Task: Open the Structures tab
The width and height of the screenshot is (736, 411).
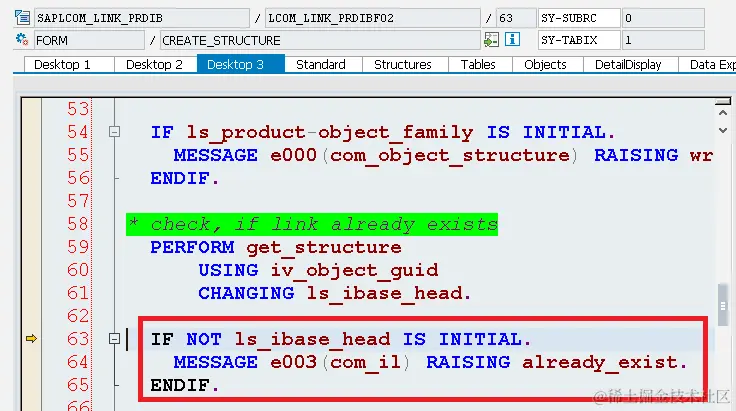Action: coord(403,64)
